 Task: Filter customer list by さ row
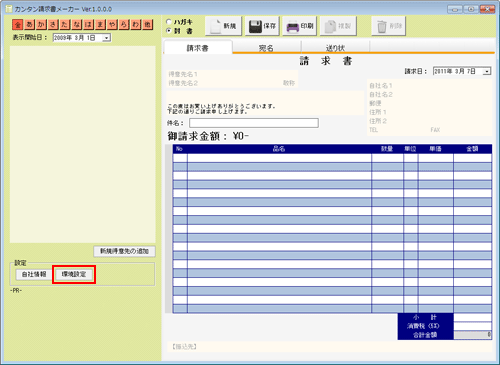53,24
